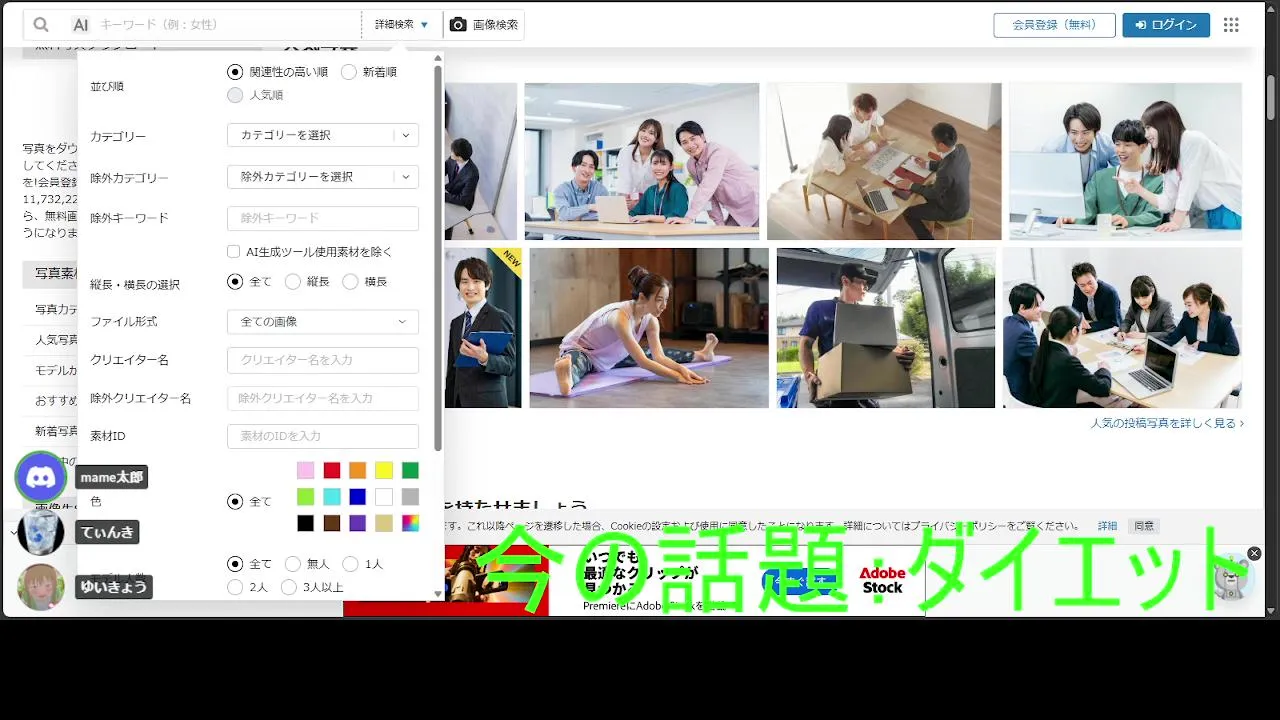Click the ログイン button
Screen dimensions: 1280x720
tap(1166, 25)
